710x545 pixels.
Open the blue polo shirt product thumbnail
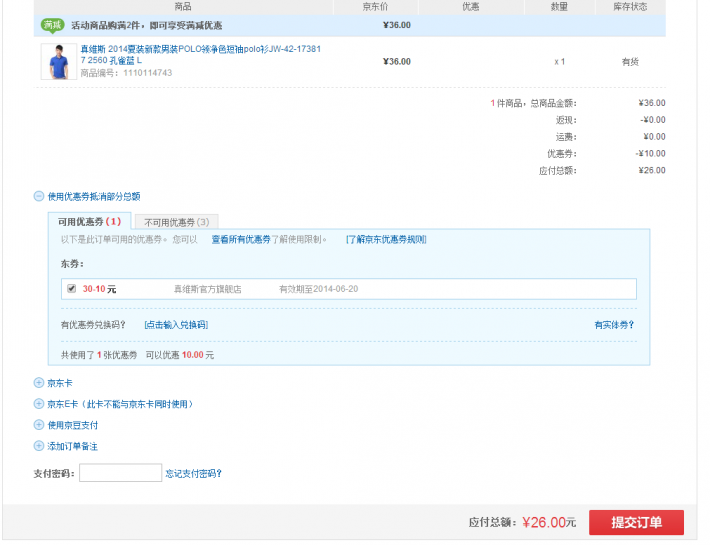click(56, 61)
